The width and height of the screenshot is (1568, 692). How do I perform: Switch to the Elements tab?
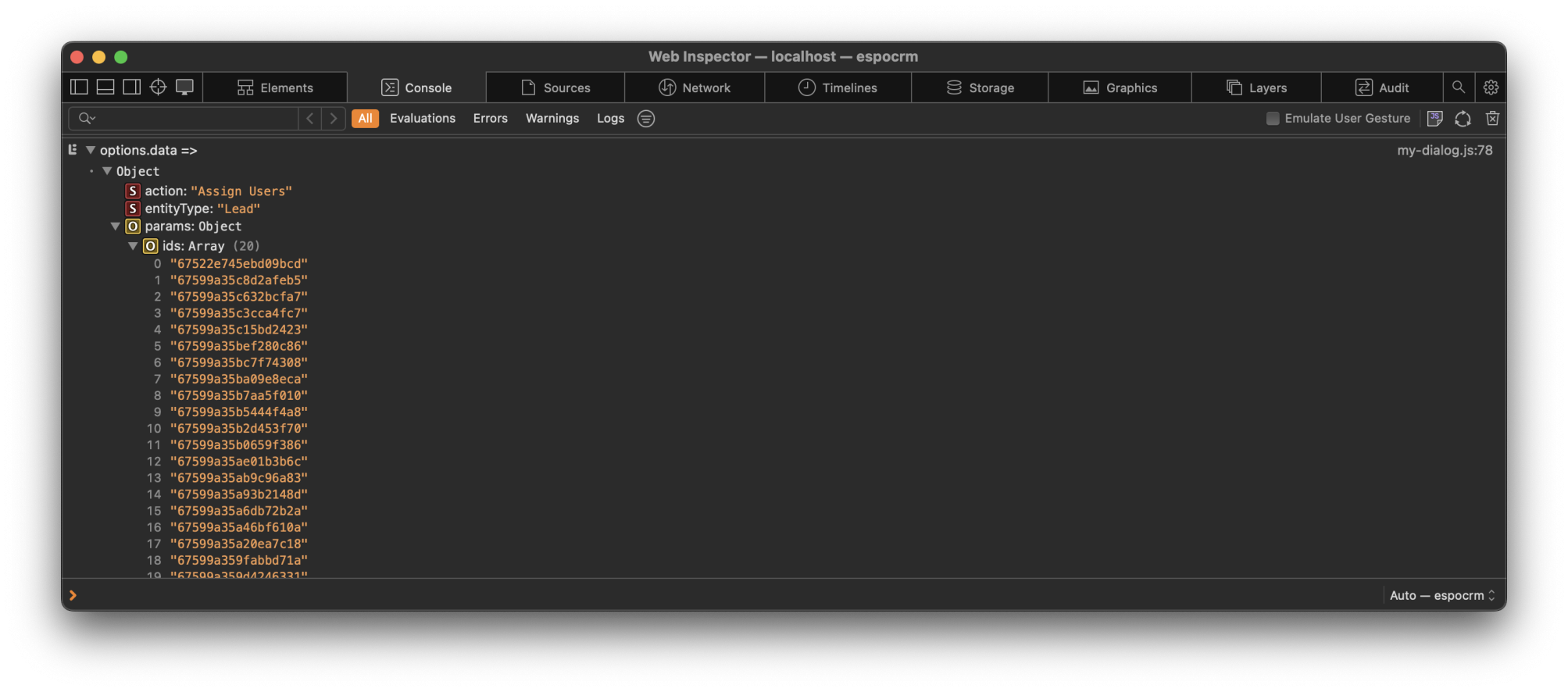275,87
